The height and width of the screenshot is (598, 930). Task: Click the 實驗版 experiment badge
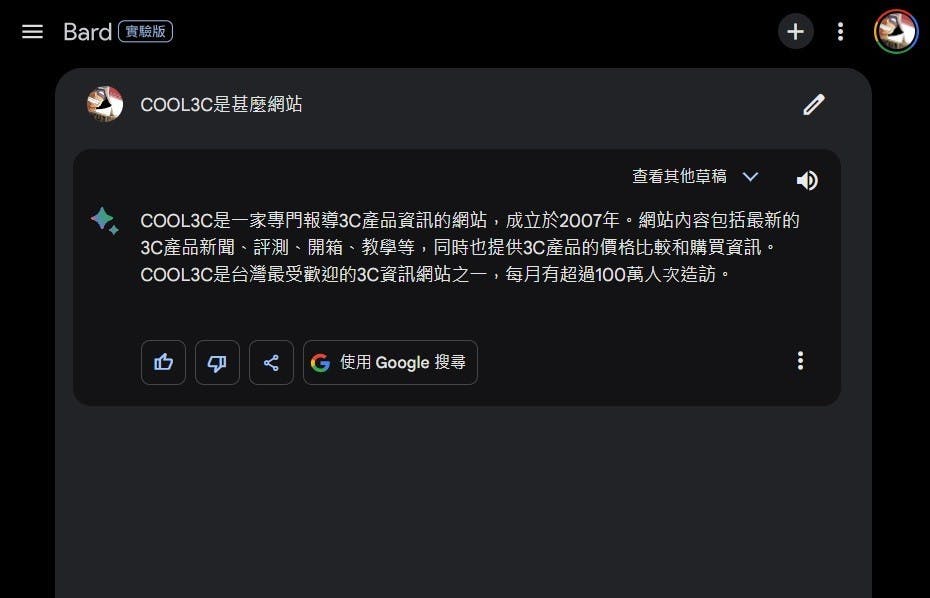click(145, 31)
